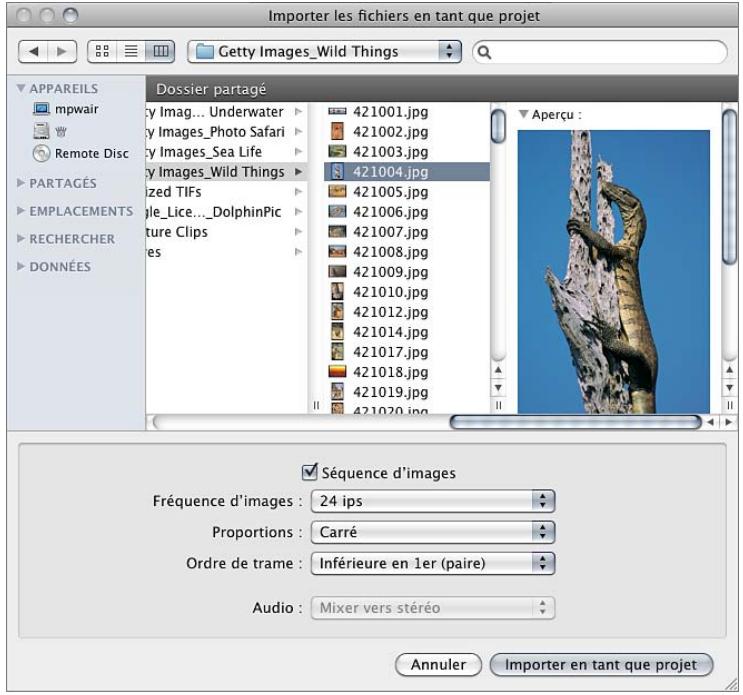The height and width of the screenshot is (695, 743).
Task: Go forward with the right arrow button
Action: [62, 51]
